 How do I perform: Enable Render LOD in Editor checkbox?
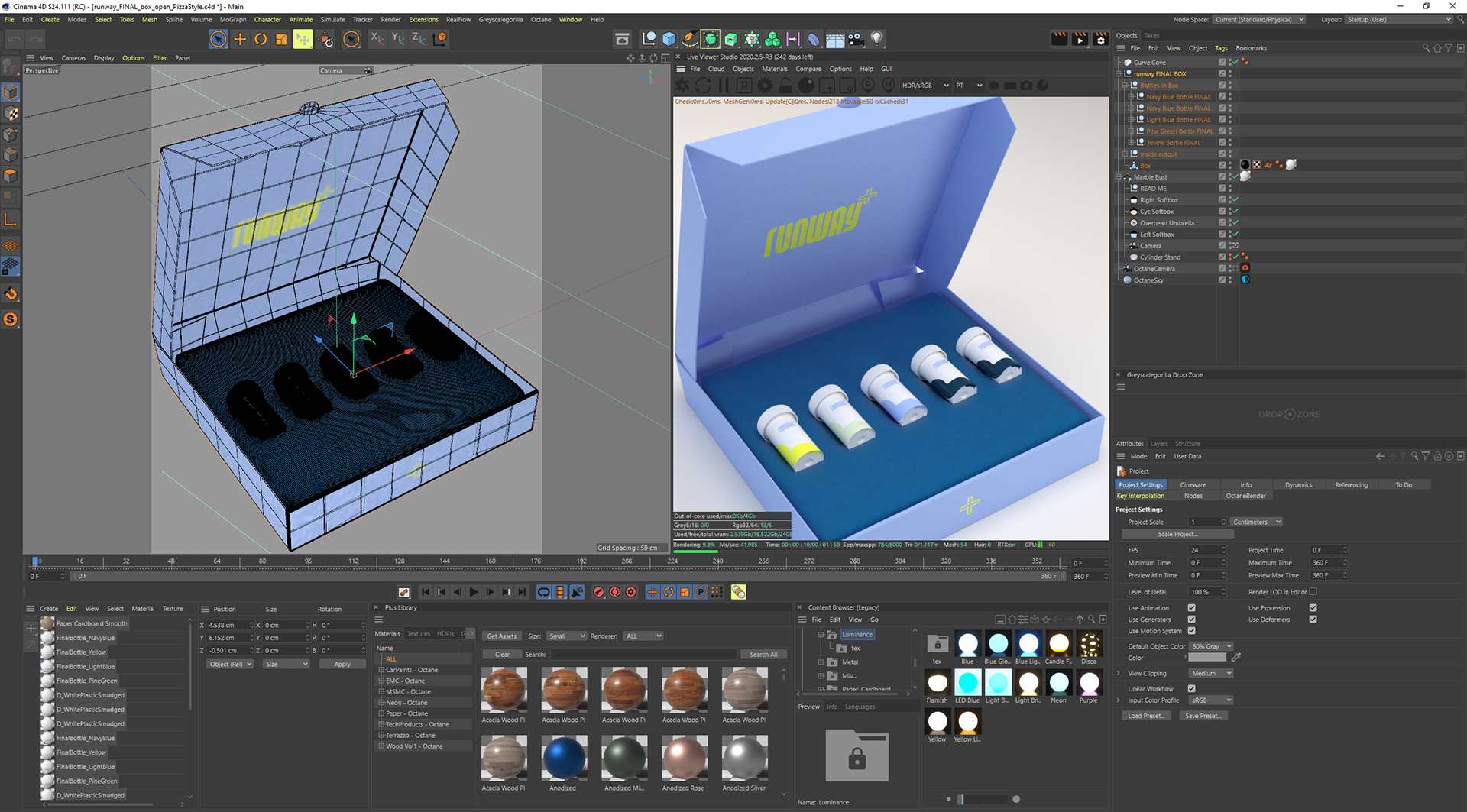[x=1313, y=591]
